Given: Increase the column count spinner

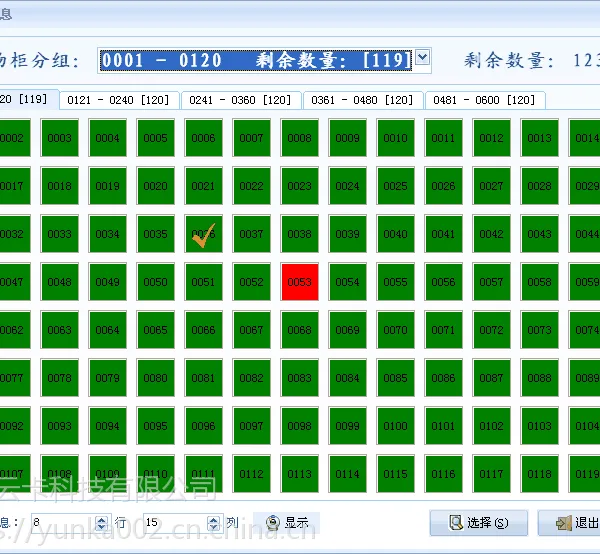Looking at the screenshot, I should [x=214, y=520].
